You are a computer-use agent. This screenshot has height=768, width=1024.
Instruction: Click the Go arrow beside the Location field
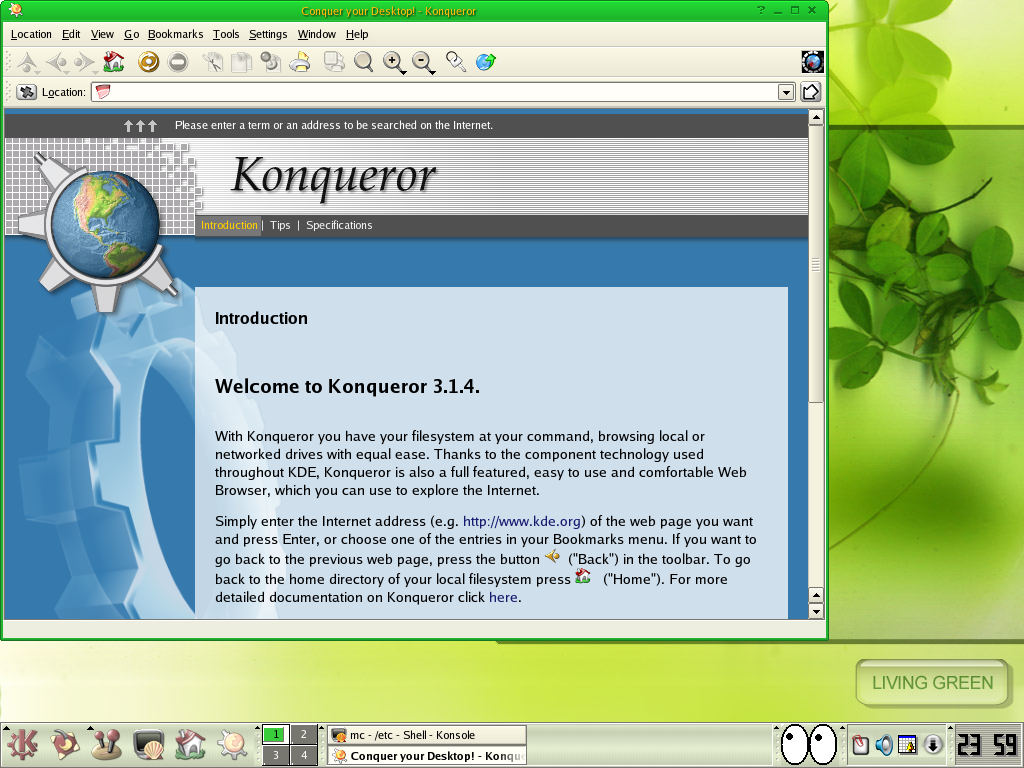tap(810, 92)
